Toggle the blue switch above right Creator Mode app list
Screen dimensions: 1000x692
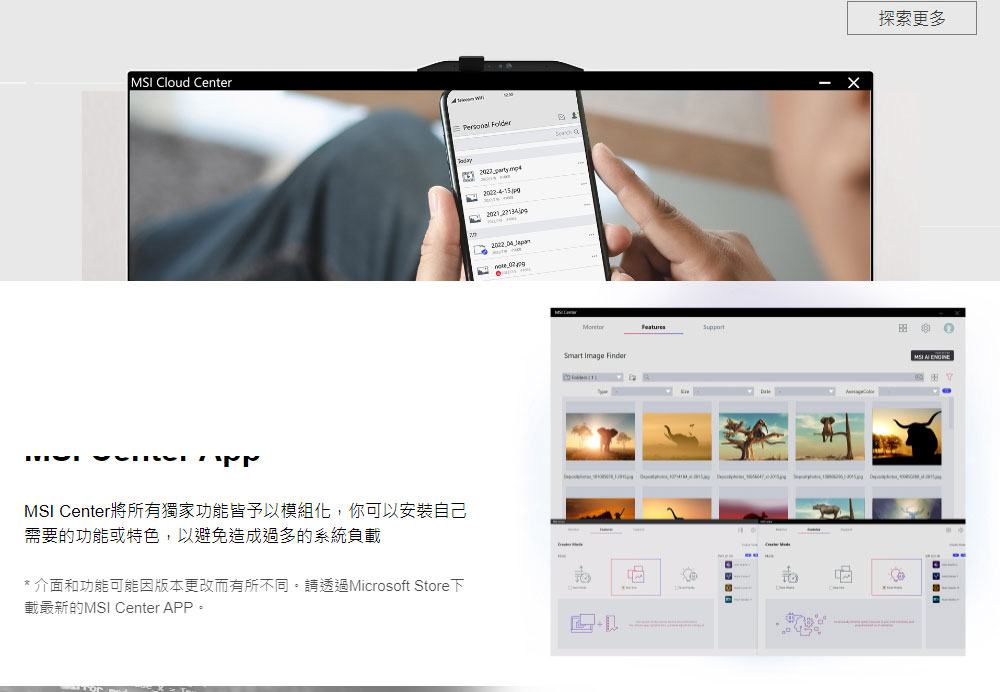[x=955, y=555]
